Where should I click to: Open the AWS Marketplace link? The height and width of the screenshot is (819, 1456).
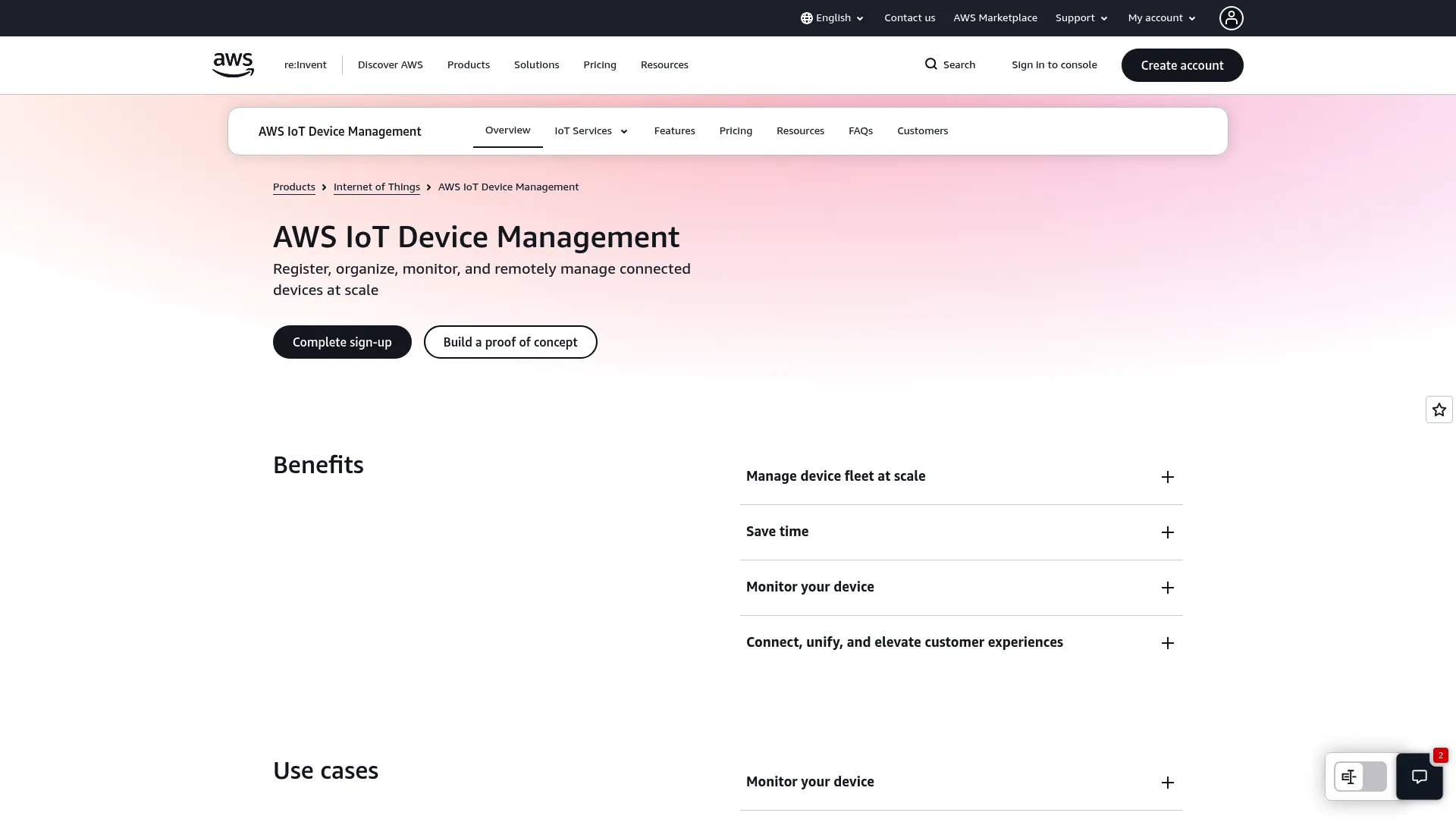point(995,18)
